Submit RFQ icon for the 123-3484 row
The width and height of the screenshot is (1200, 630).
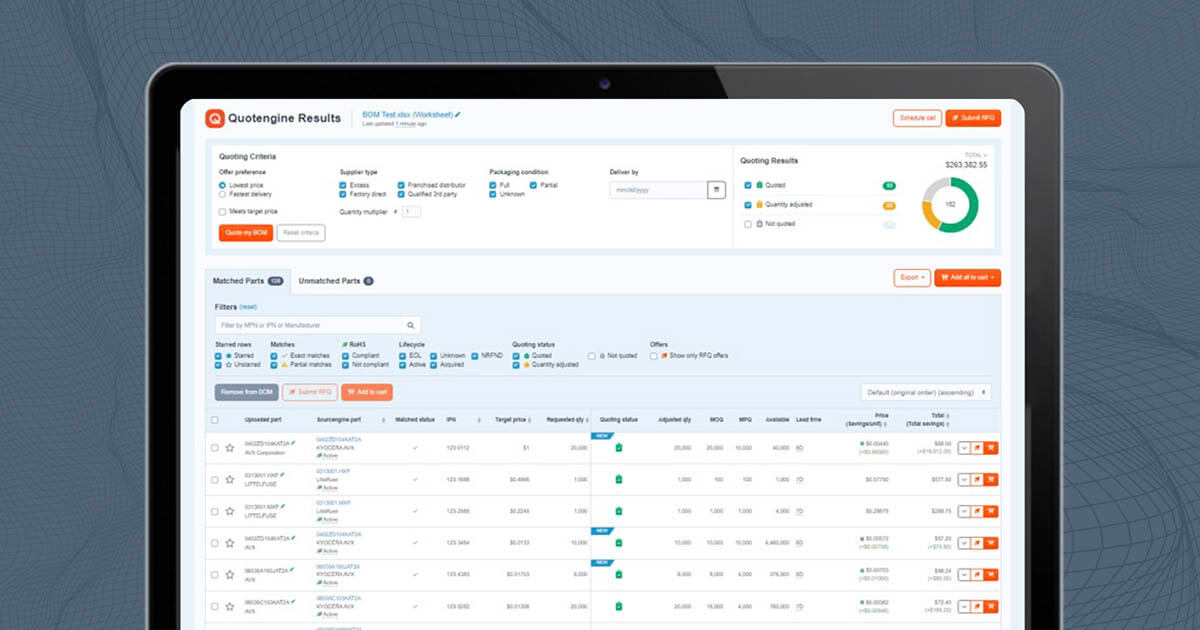978,543
